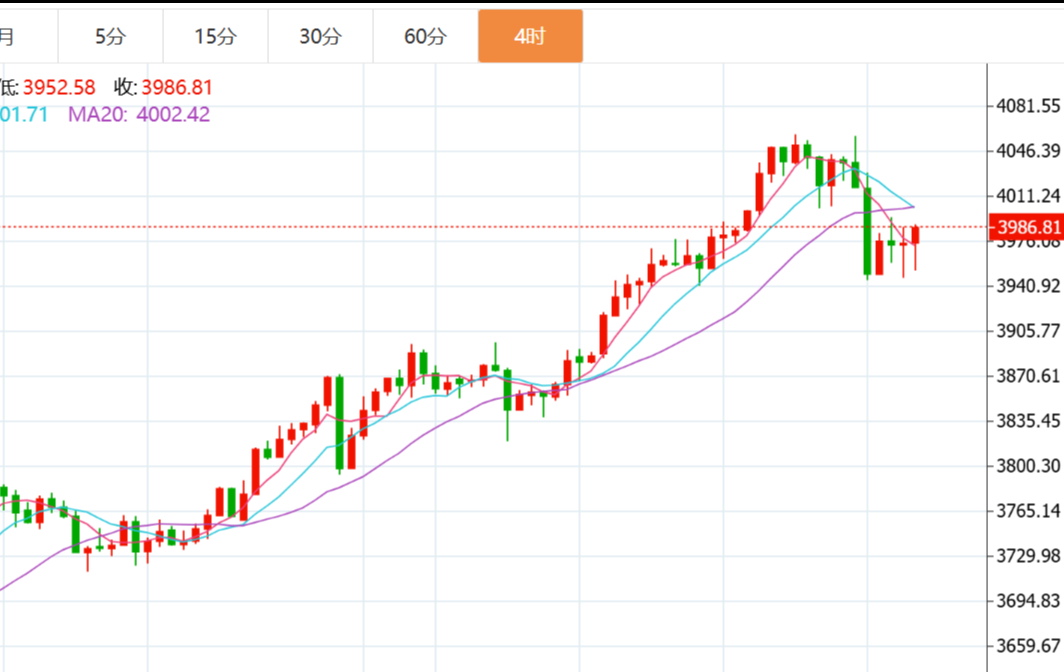Click the cyan moving average value 01.71
This screenshot has width=1064, height=672.
click(x=24, y=114)
